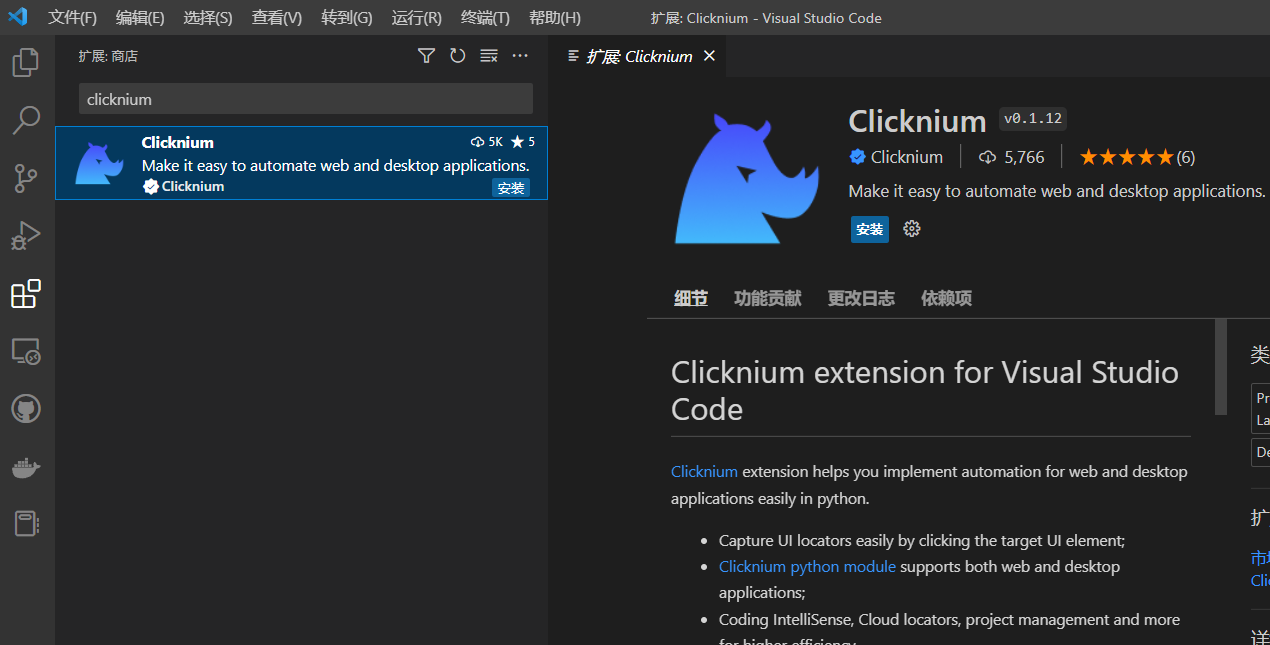Open the Remote Explorer sidebar
The height and width of the screenshot is (645, 1270).
coord(25,351)
